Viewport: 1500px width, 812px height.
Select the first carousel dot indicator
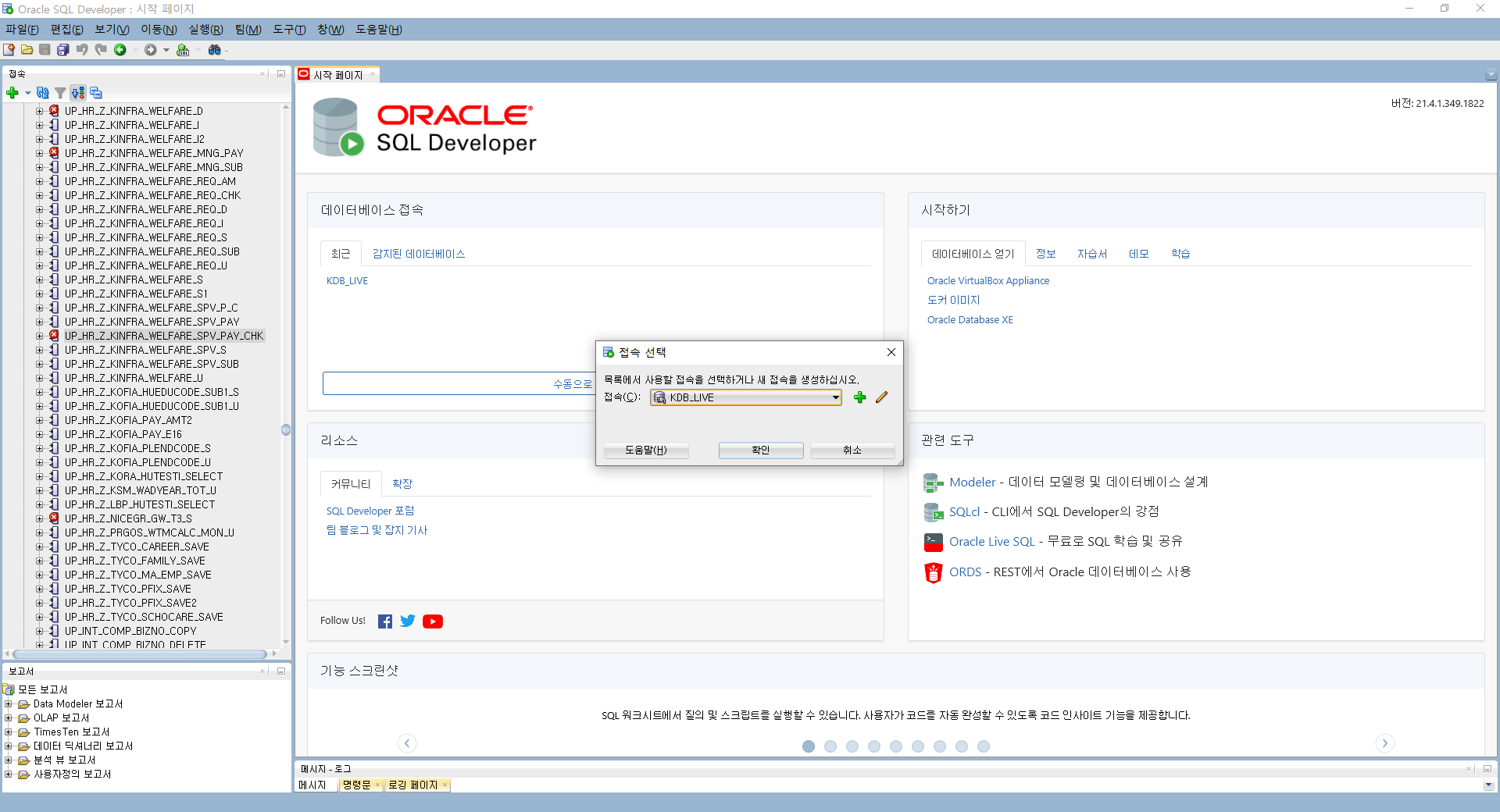[x=809, y=746]
